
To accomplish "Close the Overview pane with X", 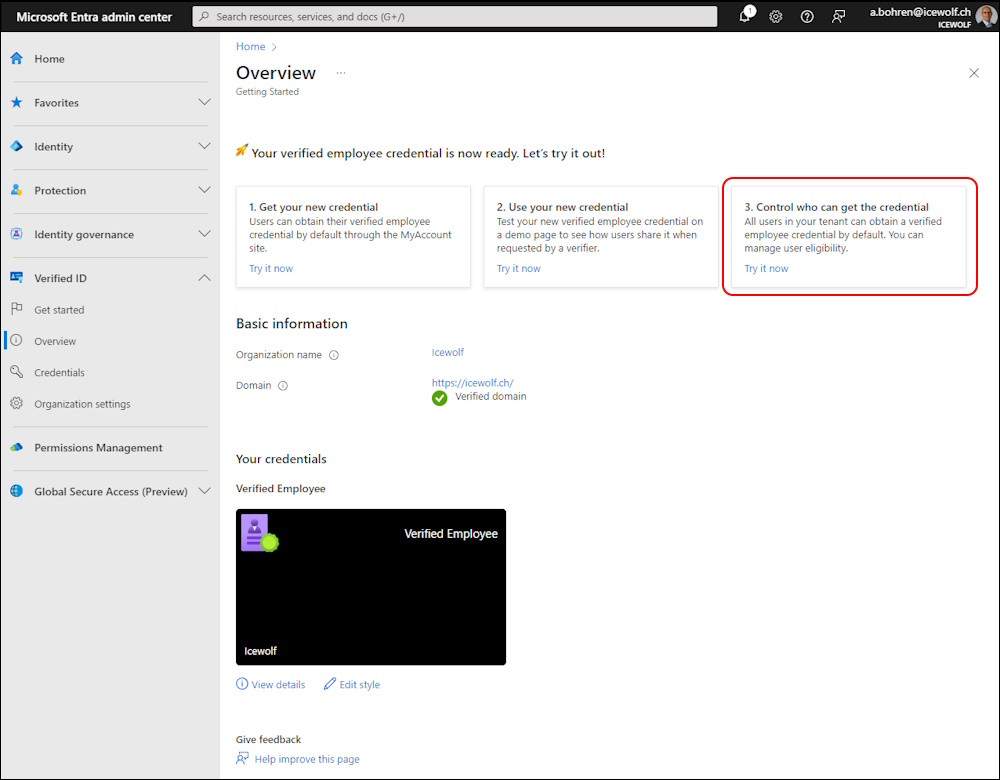I will pyautogui.click(x=974, y=73).
